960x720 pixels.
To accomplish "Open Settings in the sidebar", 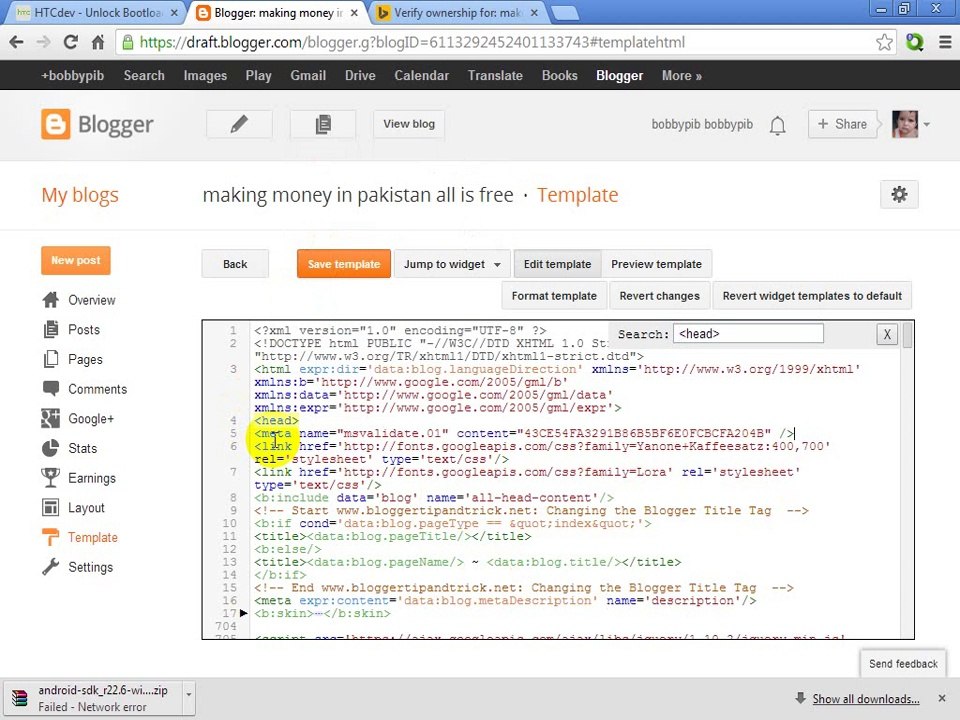I will [x=90, y=567].
